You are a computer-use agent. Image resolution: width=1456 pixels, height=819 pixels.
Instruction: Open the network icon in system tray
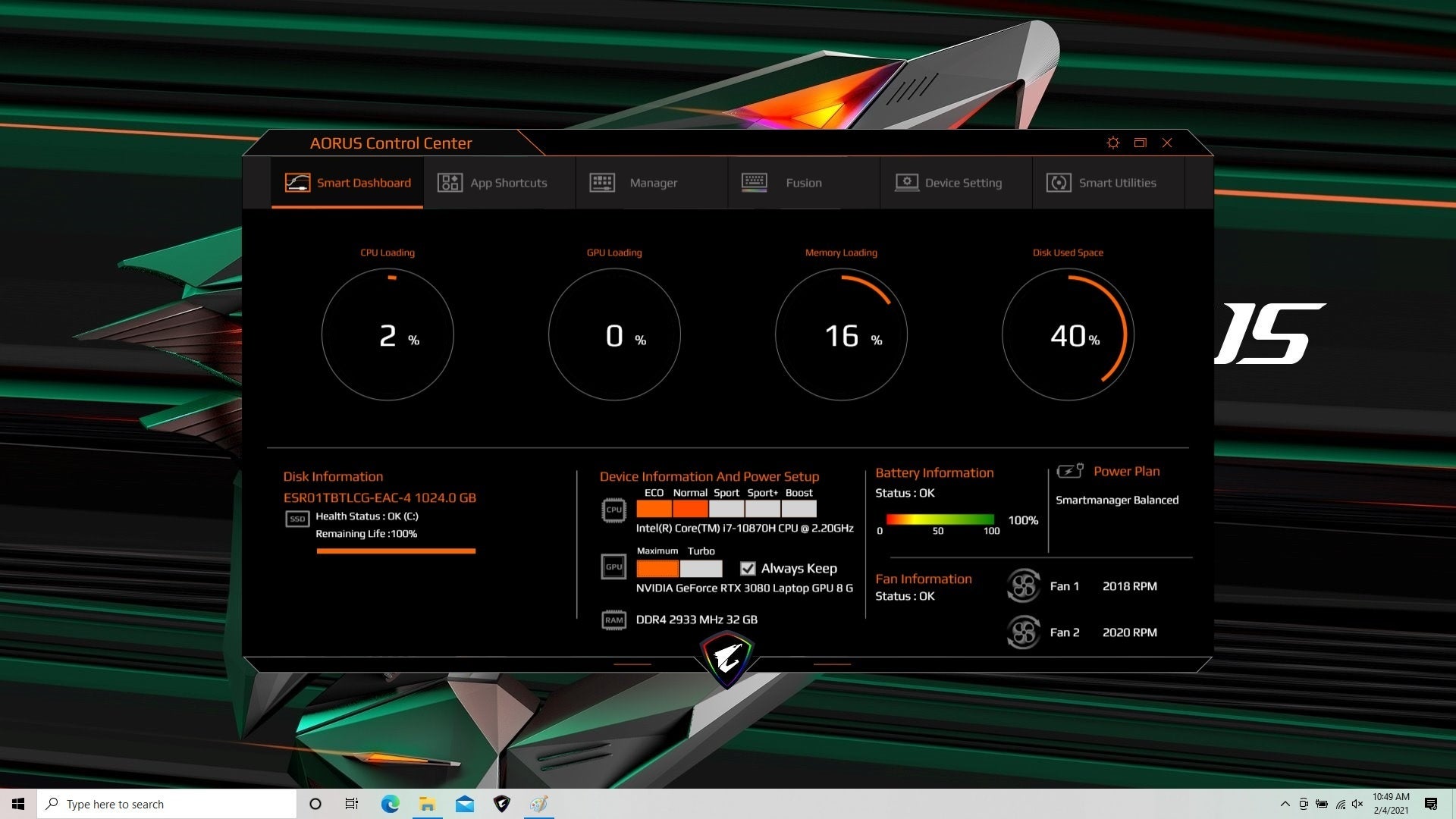[1341, 804]
